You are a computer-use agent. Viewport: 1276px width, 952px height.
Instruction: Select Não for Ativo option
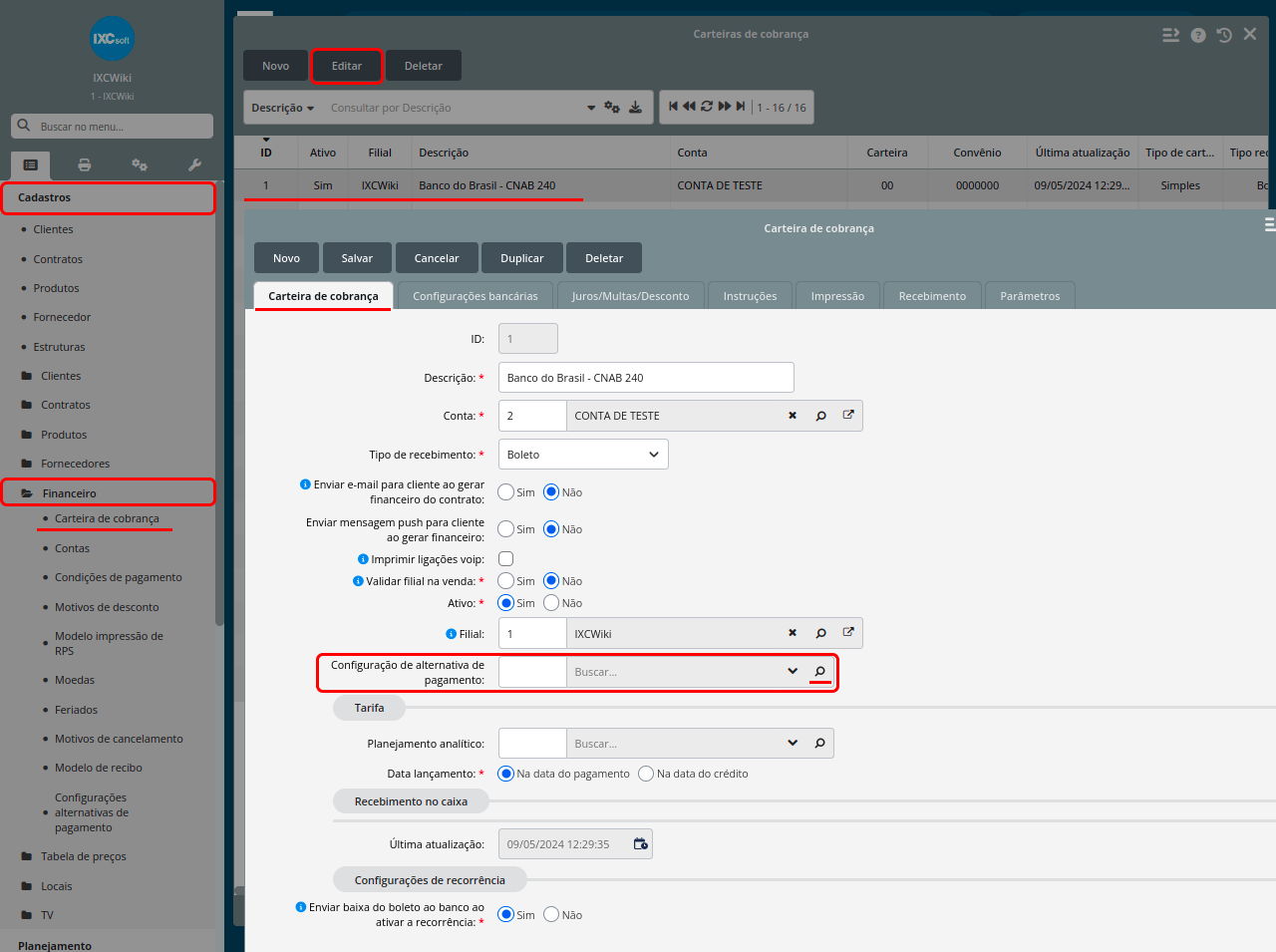point(551,602)
